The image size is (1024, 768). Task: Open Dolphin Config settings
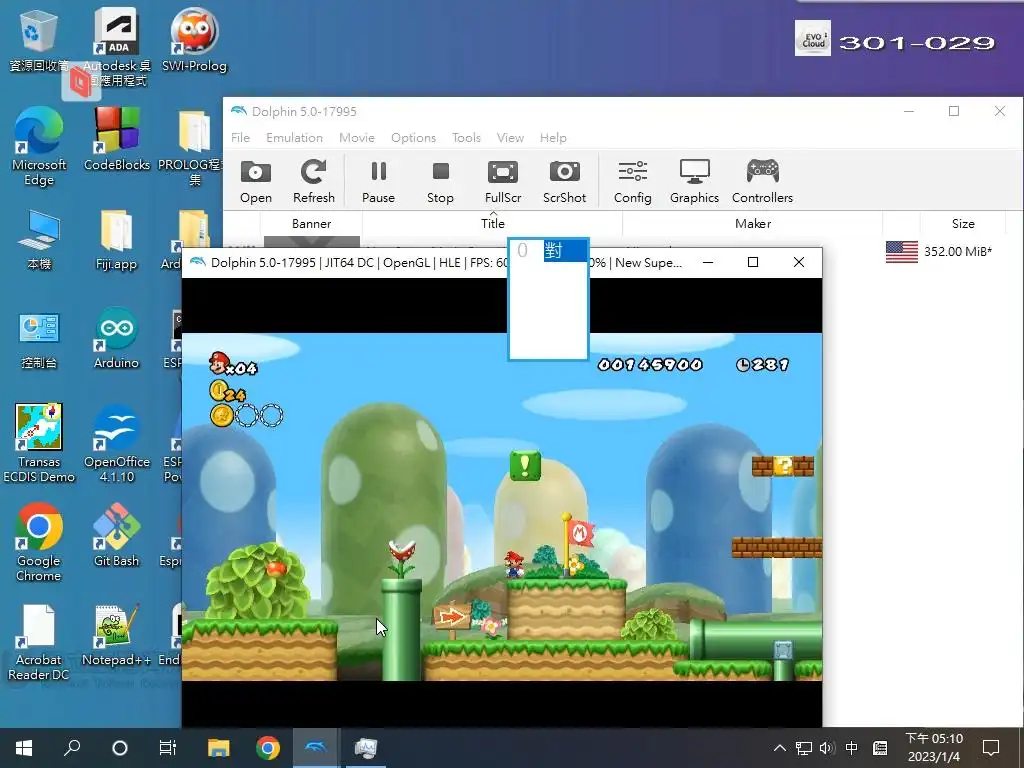(x=632, y=182)
